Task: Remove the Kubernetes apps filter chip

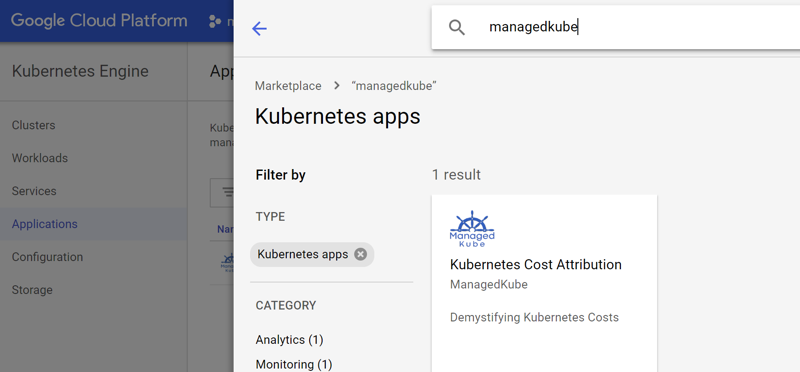Action: [x=361, y=254]
